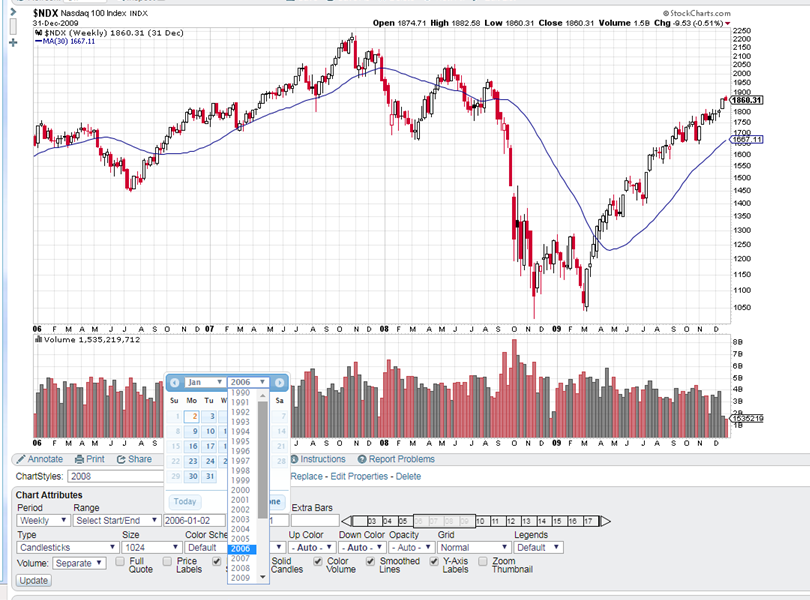810x600 pixels.
Task: Click the MA(30) 1667.11 legend text
Action: 65,41
